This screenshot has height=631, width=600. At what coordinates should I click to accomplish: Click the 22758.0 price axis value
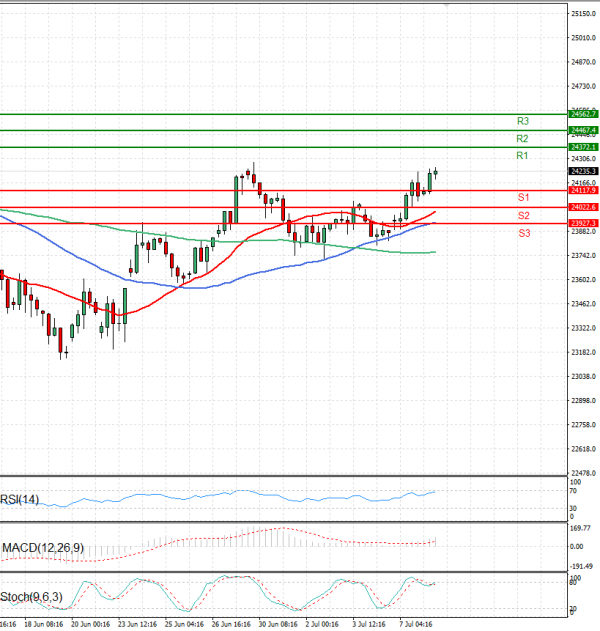(x=584, y=425)
